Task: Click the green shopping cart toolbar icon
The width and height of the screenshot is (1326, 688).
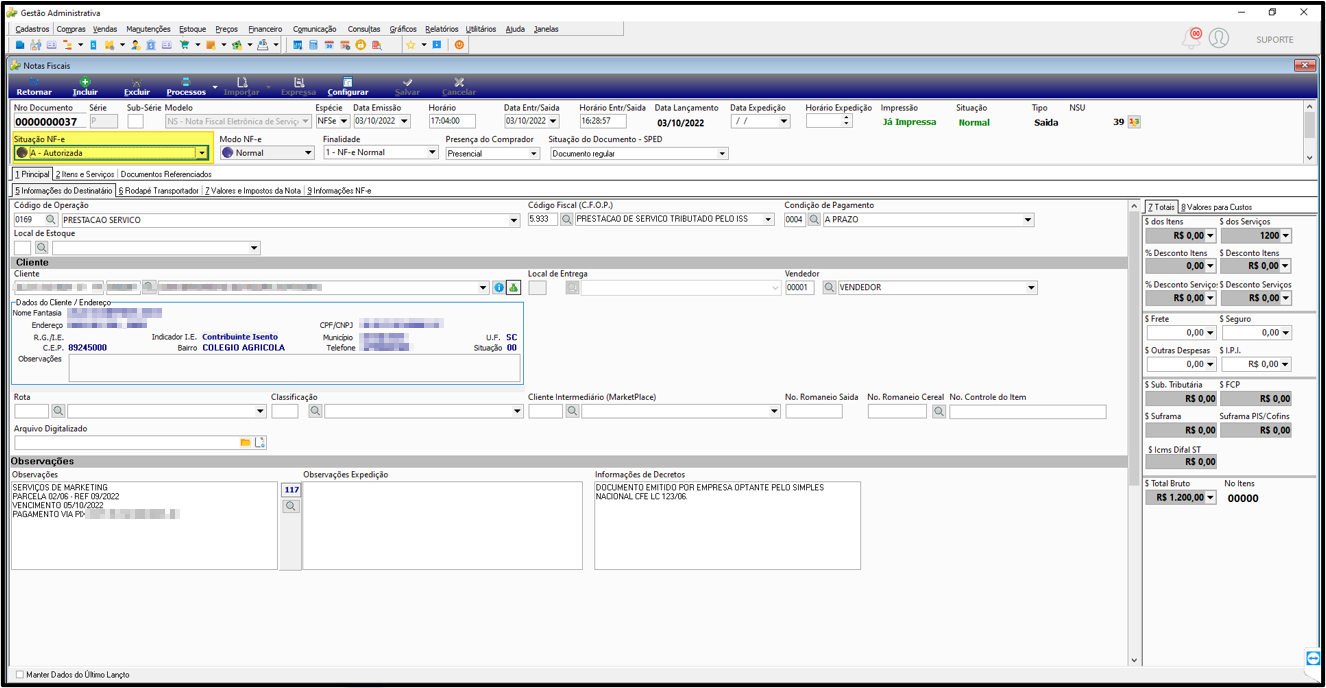Action: point(184,45)
